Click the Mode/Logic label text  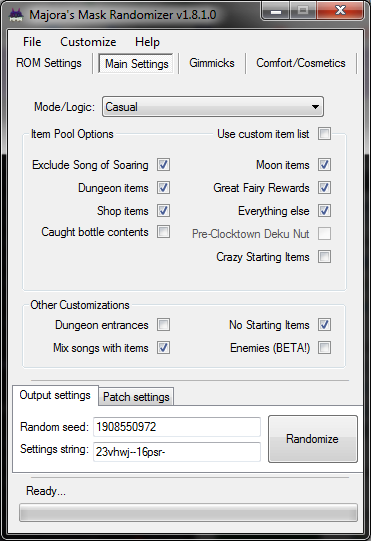coord(64,107)
